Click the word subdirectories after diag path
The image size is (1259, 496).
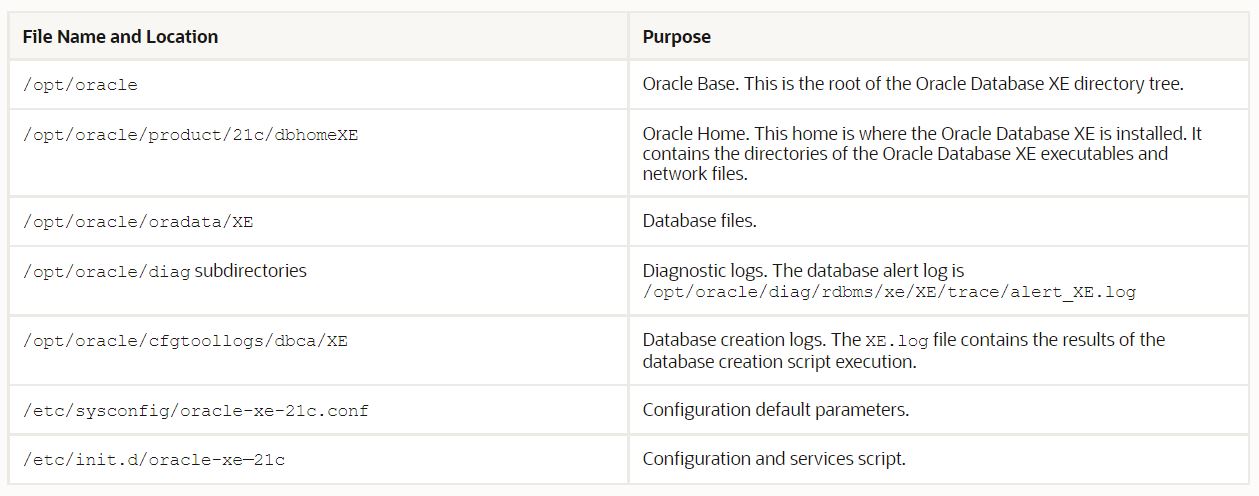point(250,271)
